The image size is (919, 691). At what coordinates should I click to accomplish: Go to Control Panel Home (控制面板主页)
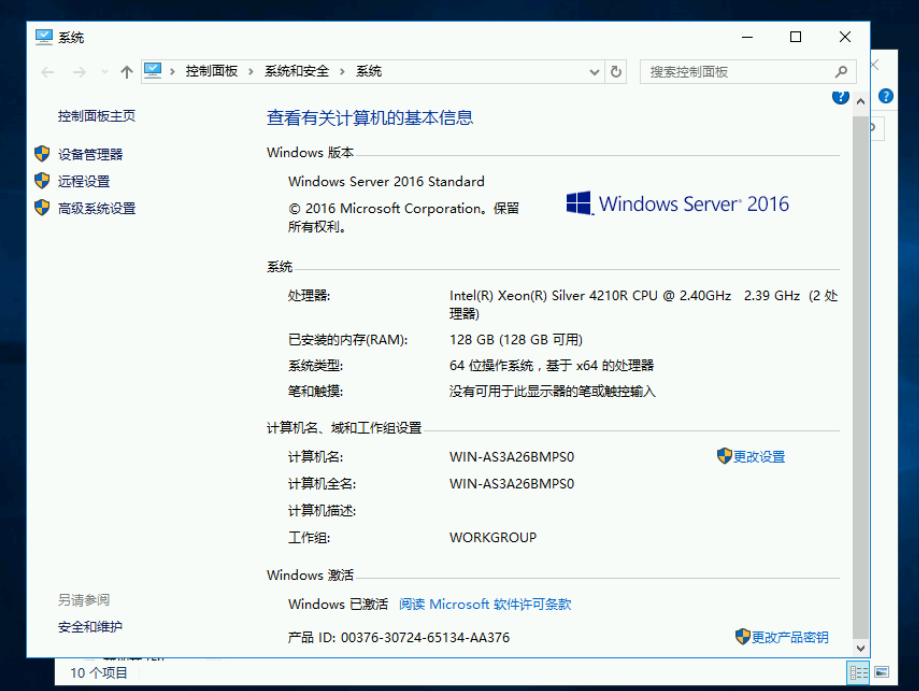coord(97,116)
